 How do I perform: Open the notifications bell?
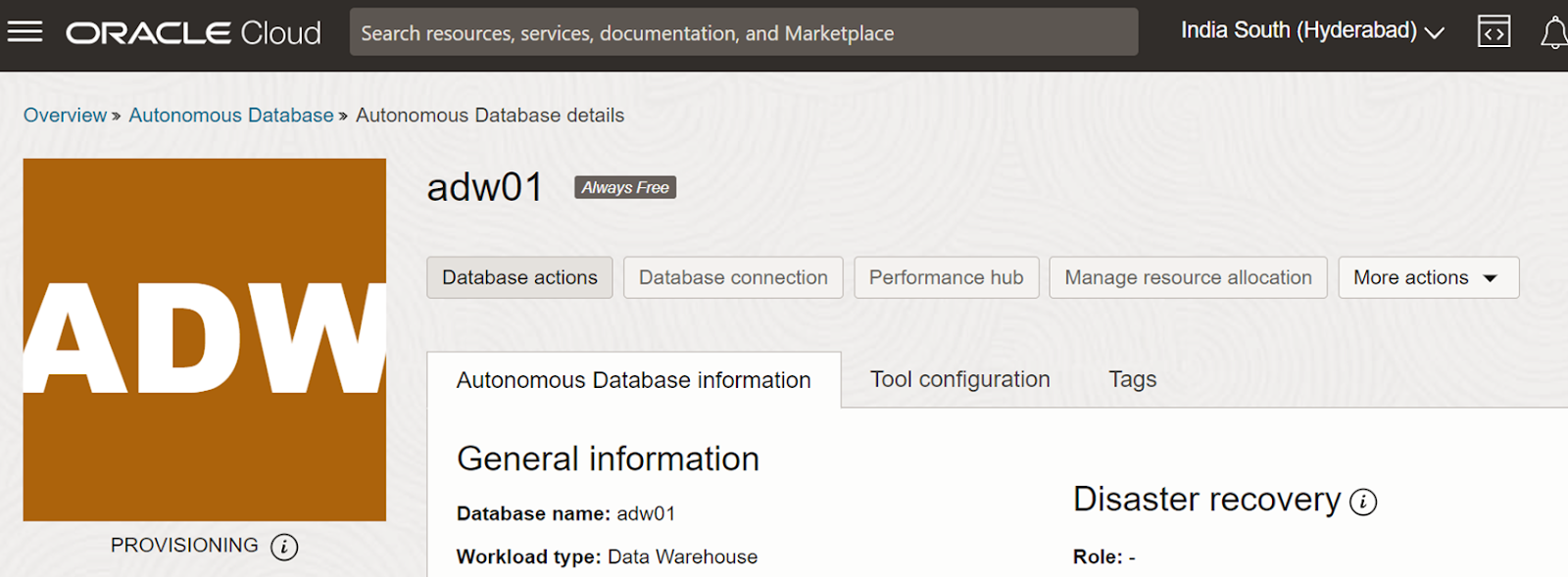pos(1553,32)
